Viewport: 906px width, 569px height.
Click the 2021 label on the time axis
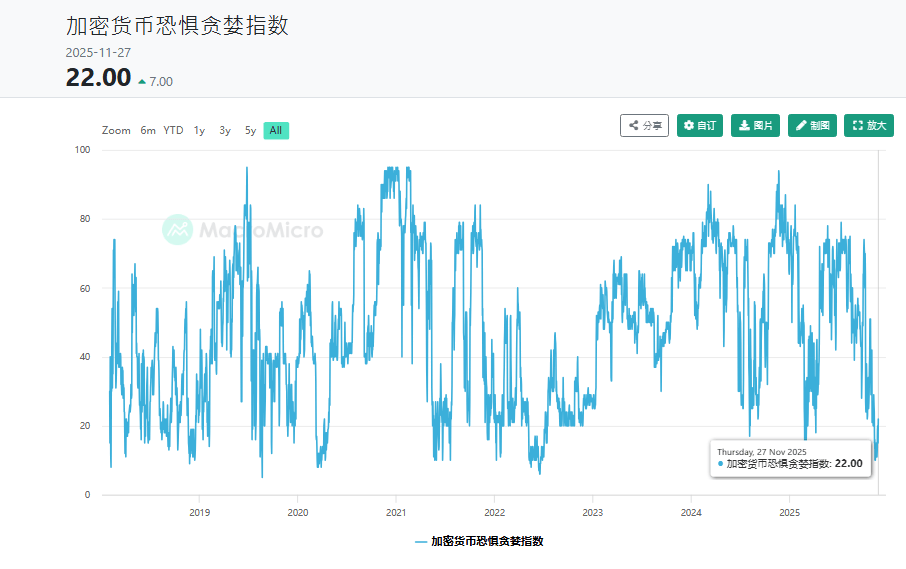pyautogui.click(x=395, y=511)
